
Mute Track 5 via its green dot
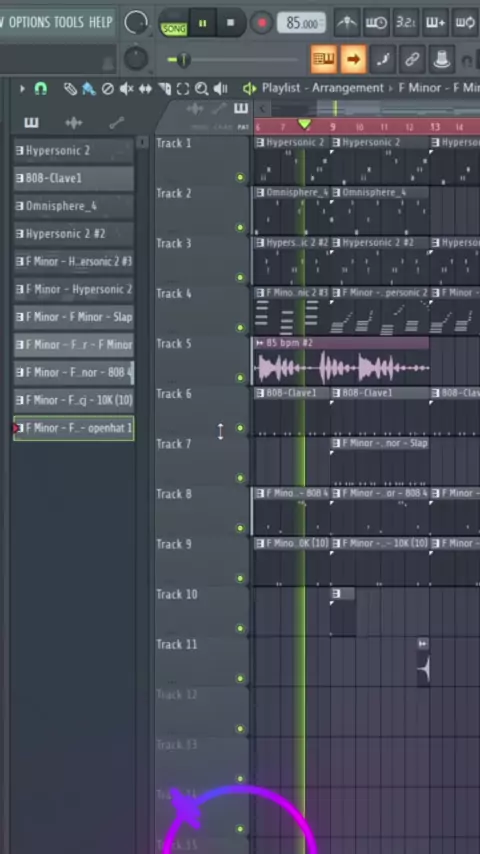240,378
